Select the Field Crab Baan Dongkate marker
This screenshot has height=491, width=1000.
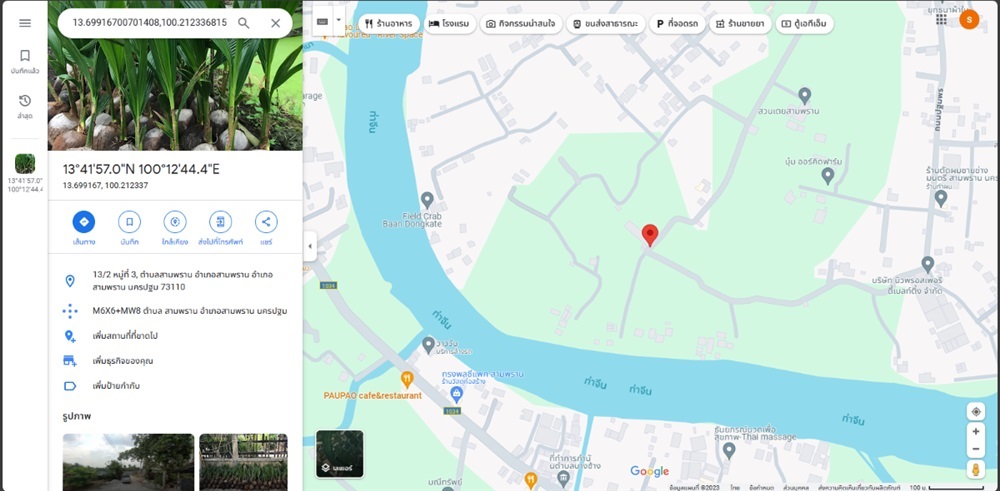[427, 200]
